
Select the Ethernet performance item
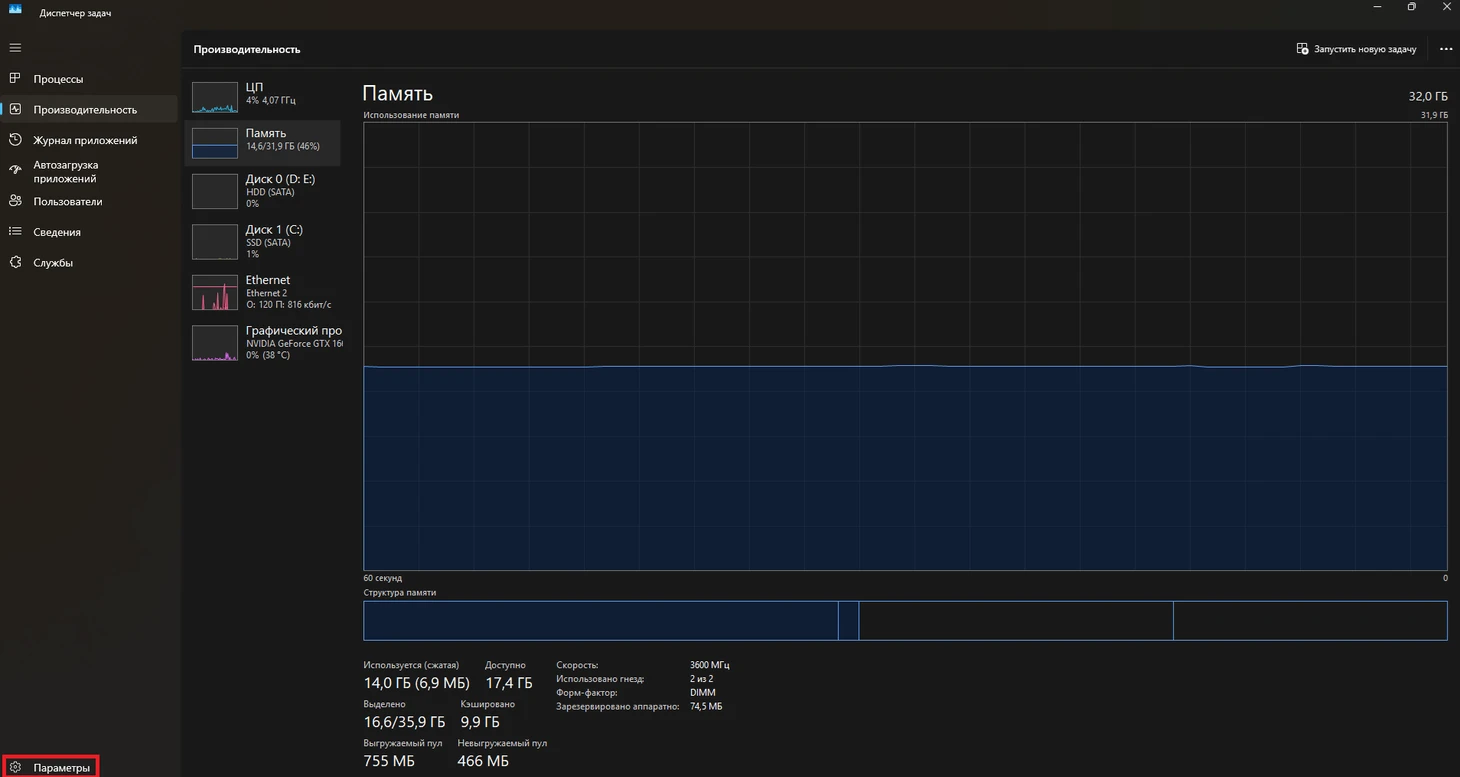point(262,292)
